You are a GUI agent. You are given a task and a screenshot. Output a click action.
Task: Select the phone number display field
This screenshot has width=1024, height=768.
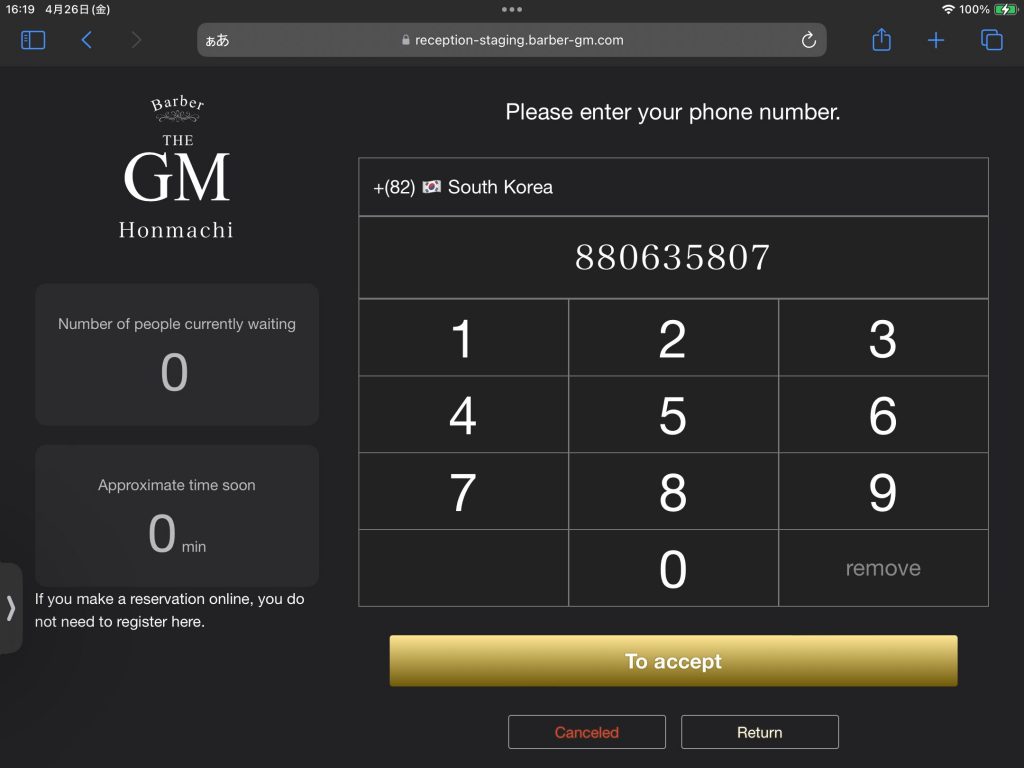tap(673, 257)
